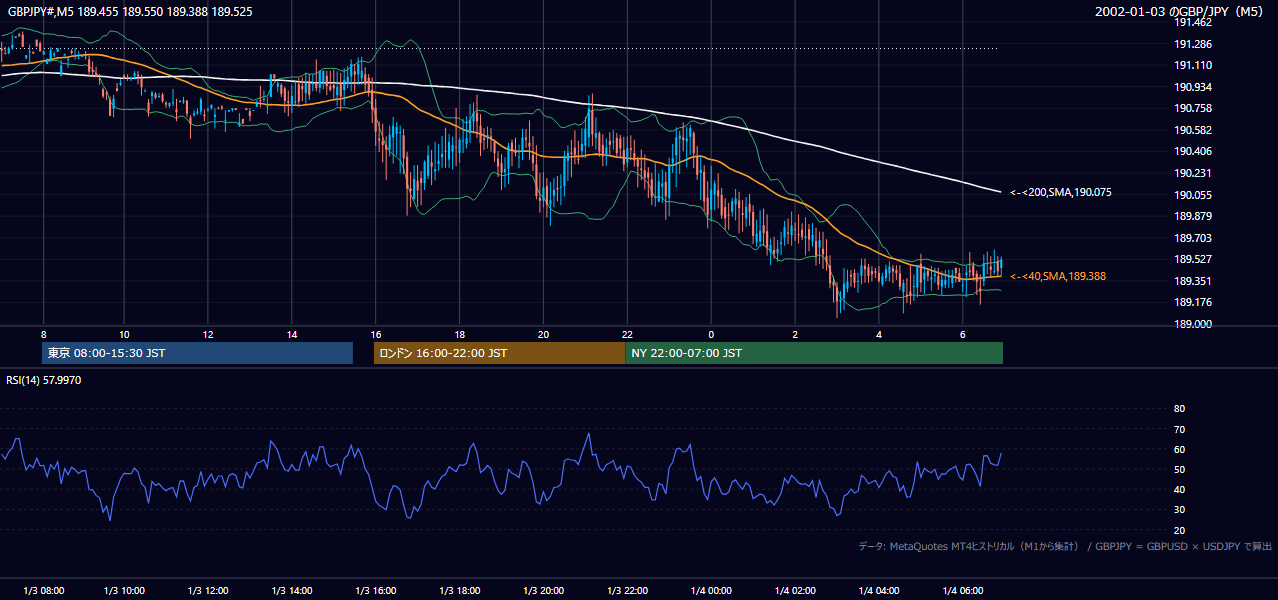Click the MetaQuotes MT4 data source footnote

pyautogui.click(x=1065, y=546)
